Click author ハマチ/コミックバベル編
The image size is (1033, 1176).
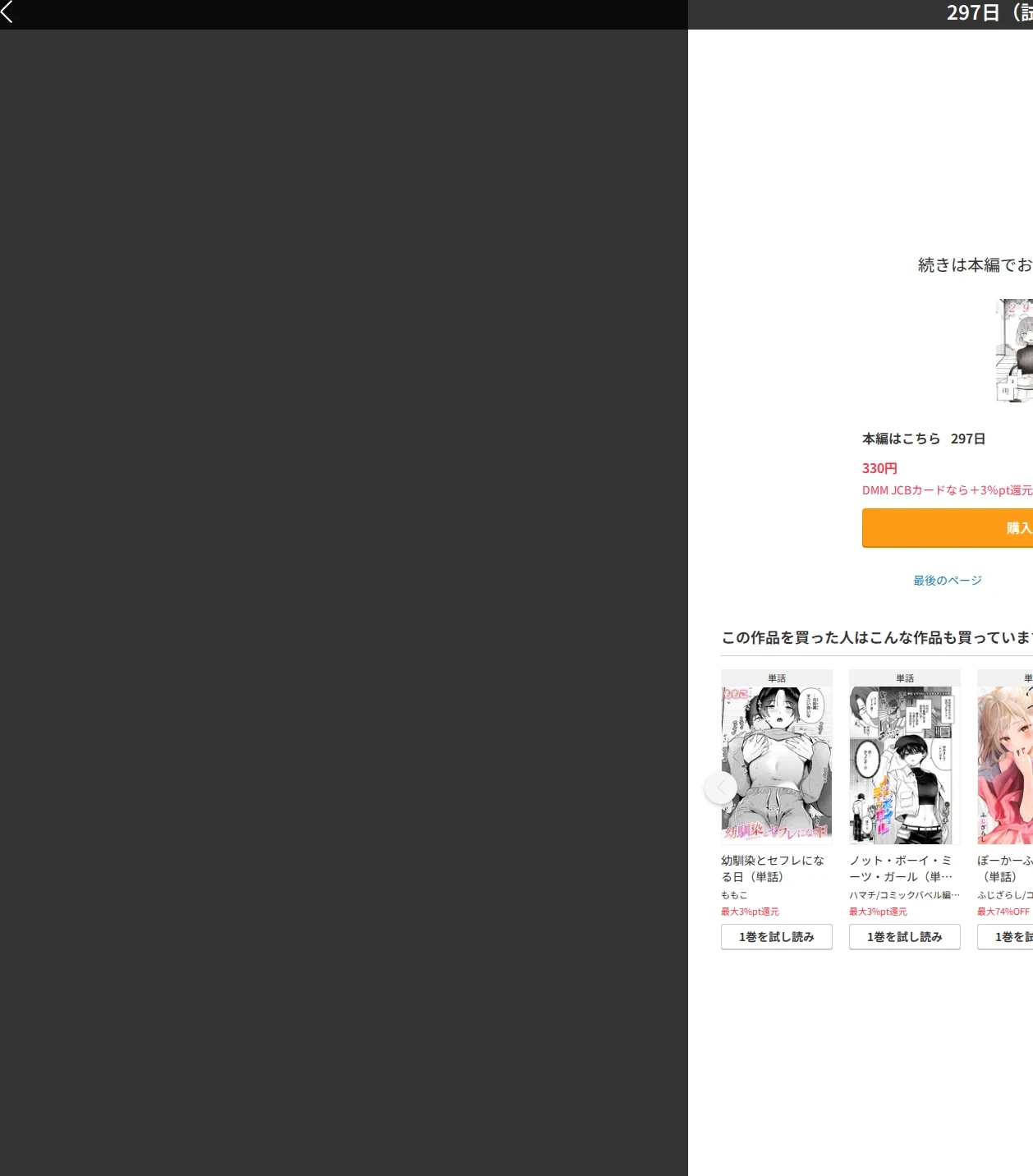(904, 895)
